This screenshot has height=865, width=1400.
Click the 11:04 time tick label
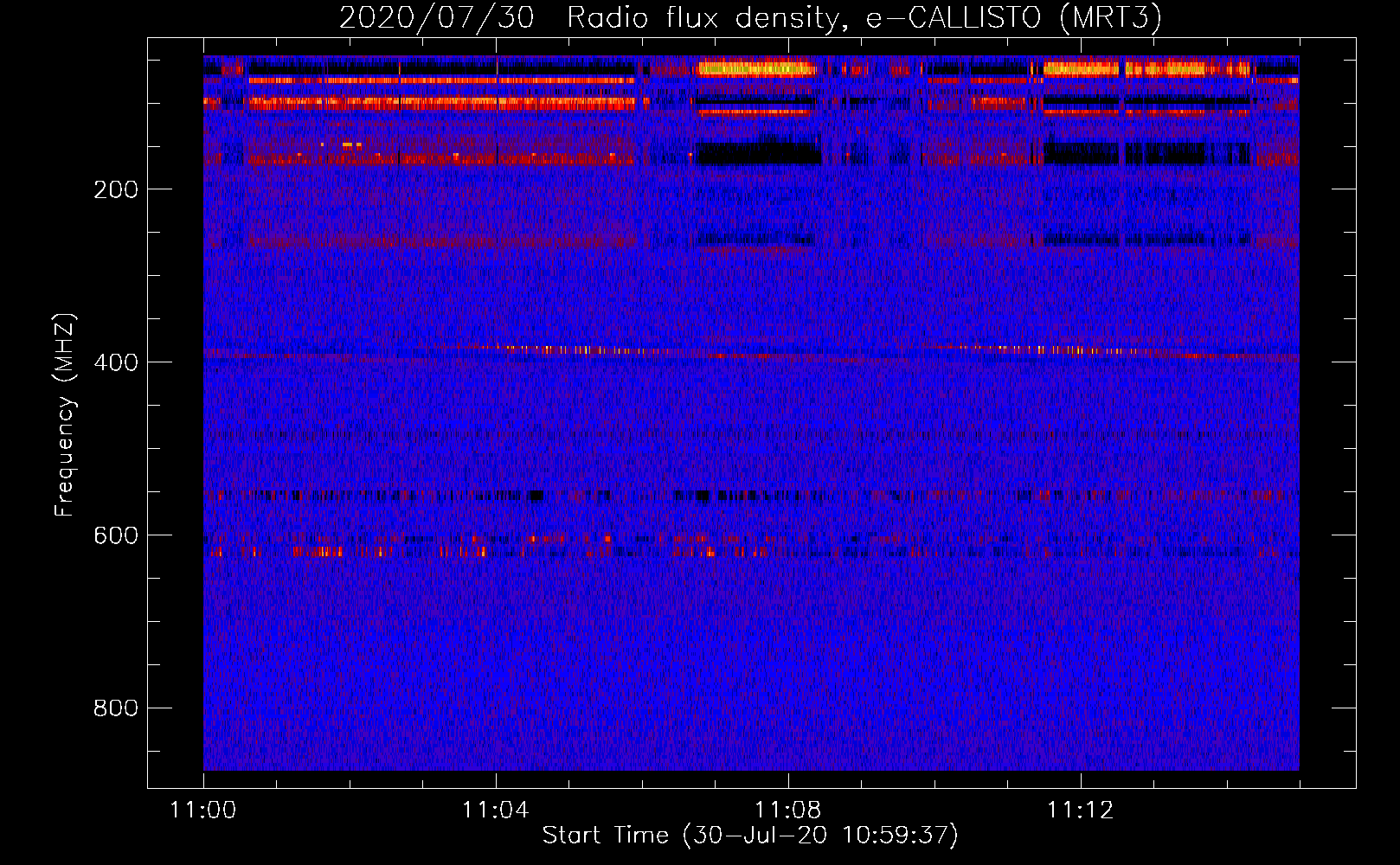click(495, 811)
